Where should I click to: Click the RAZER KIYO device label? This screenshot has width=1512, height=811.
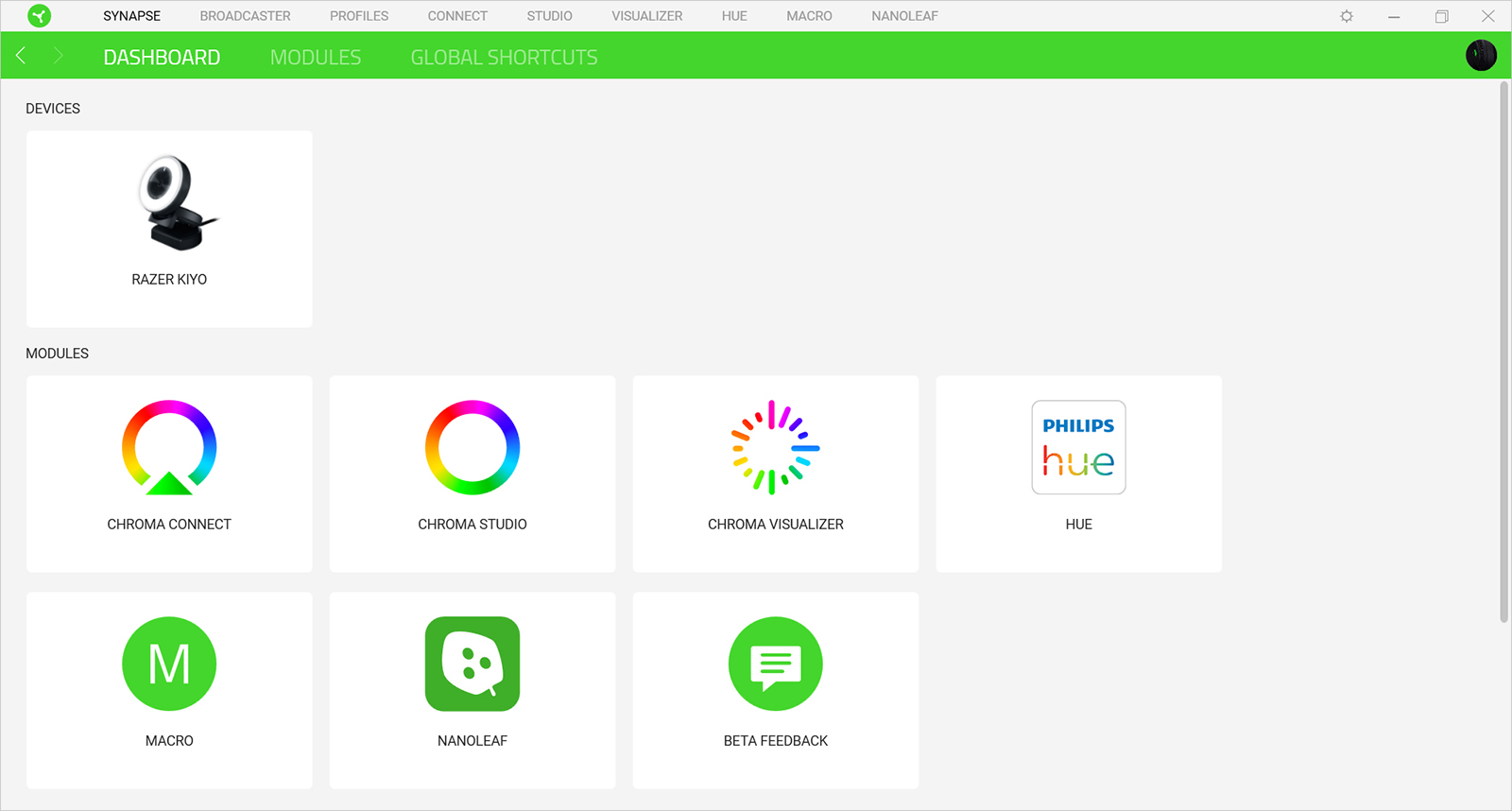(169, 280)
